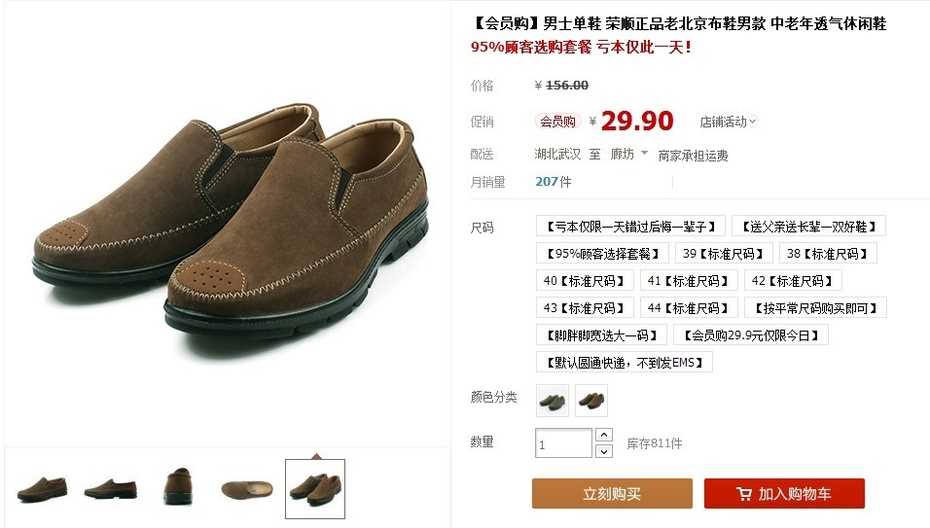The height and width of the screenshot is (528, 930).
Task: Choose size 42【标准尺码】
Action: tap(793, 281)
